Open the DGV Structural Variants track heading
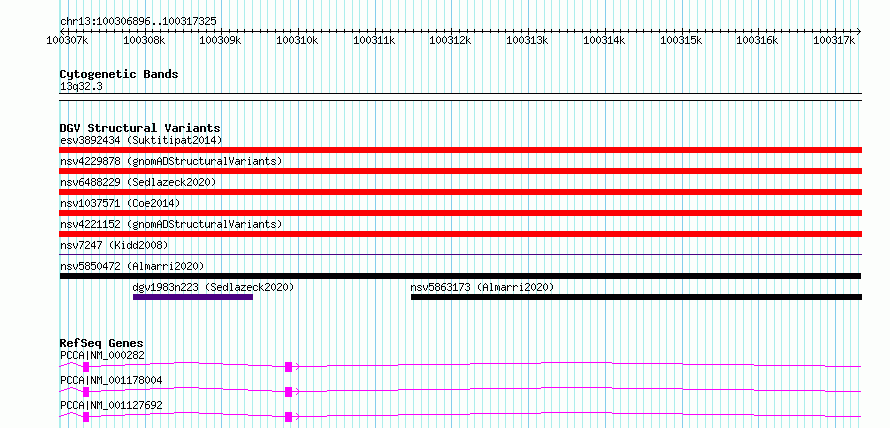890x428 pixels. (140, 128)
